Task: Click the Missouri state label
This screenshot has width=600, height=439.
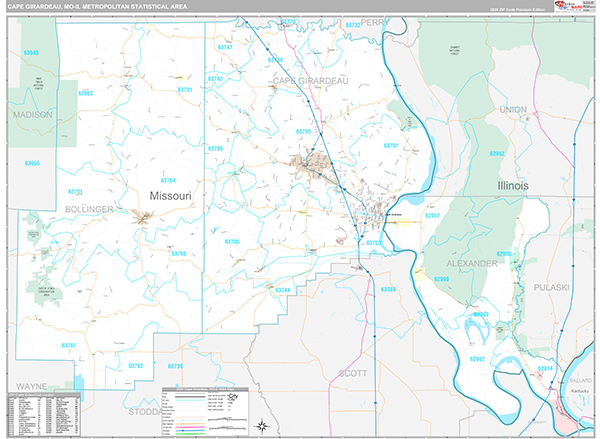Action: (170, 195)
